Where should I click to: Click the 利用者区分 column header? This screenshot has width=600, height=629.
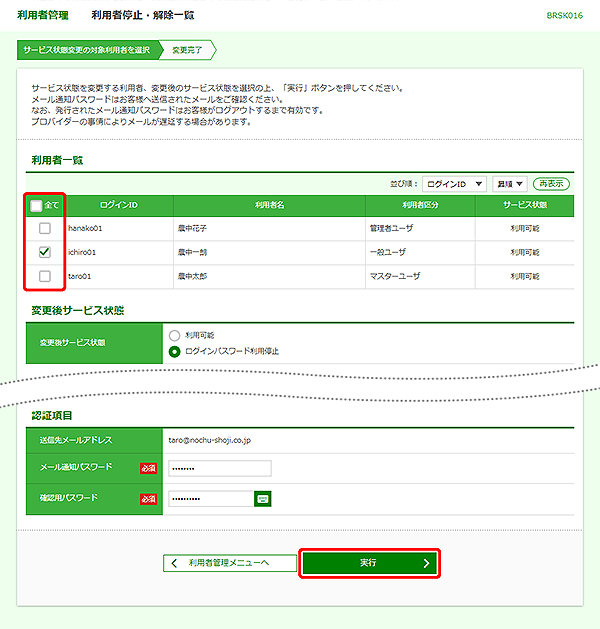420,205
